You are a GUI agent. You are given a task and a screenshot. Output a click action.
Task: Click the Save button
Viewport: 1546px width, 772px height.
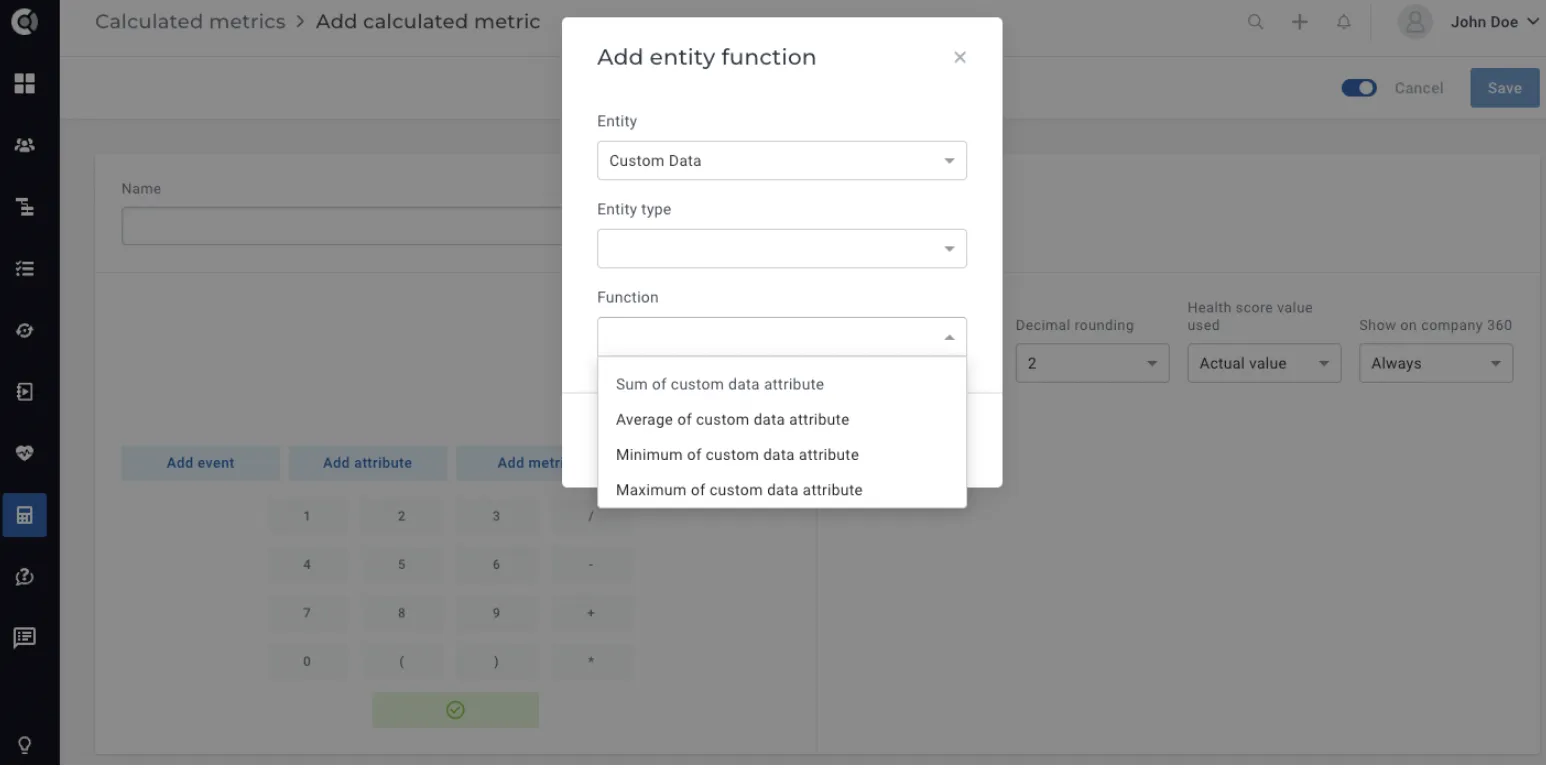pos(1504,88)
